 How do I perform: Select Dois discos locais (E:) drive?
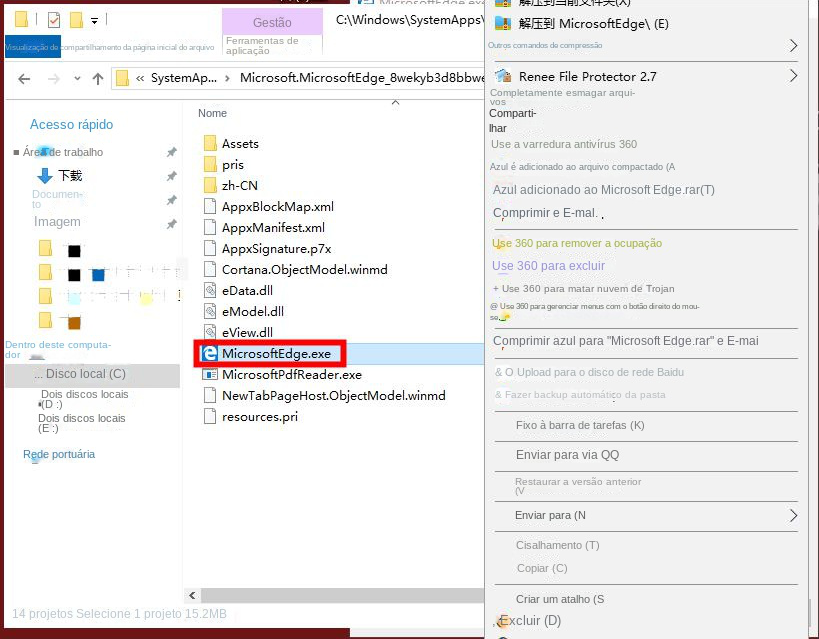[81, 423]
